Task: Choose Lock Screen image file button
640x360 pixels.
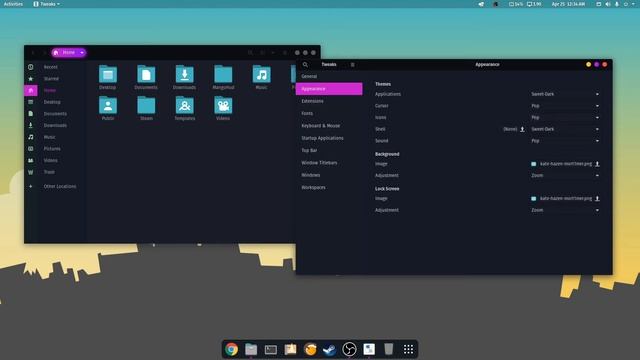Action: [x=565, y=199]
